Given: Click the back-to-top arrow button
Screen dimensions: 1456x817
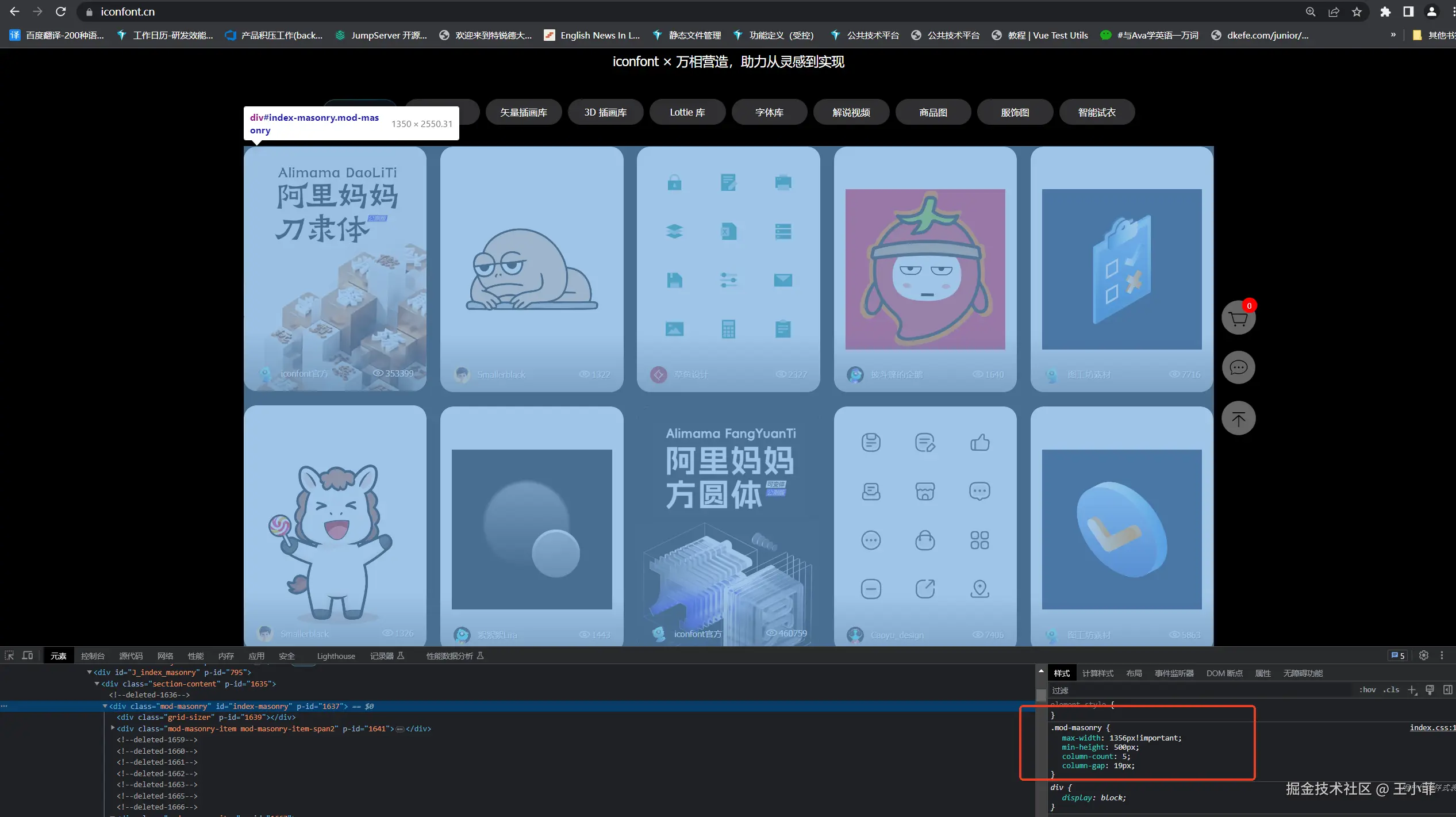Looking at the screenshot, I should (x=1238, y=418).
